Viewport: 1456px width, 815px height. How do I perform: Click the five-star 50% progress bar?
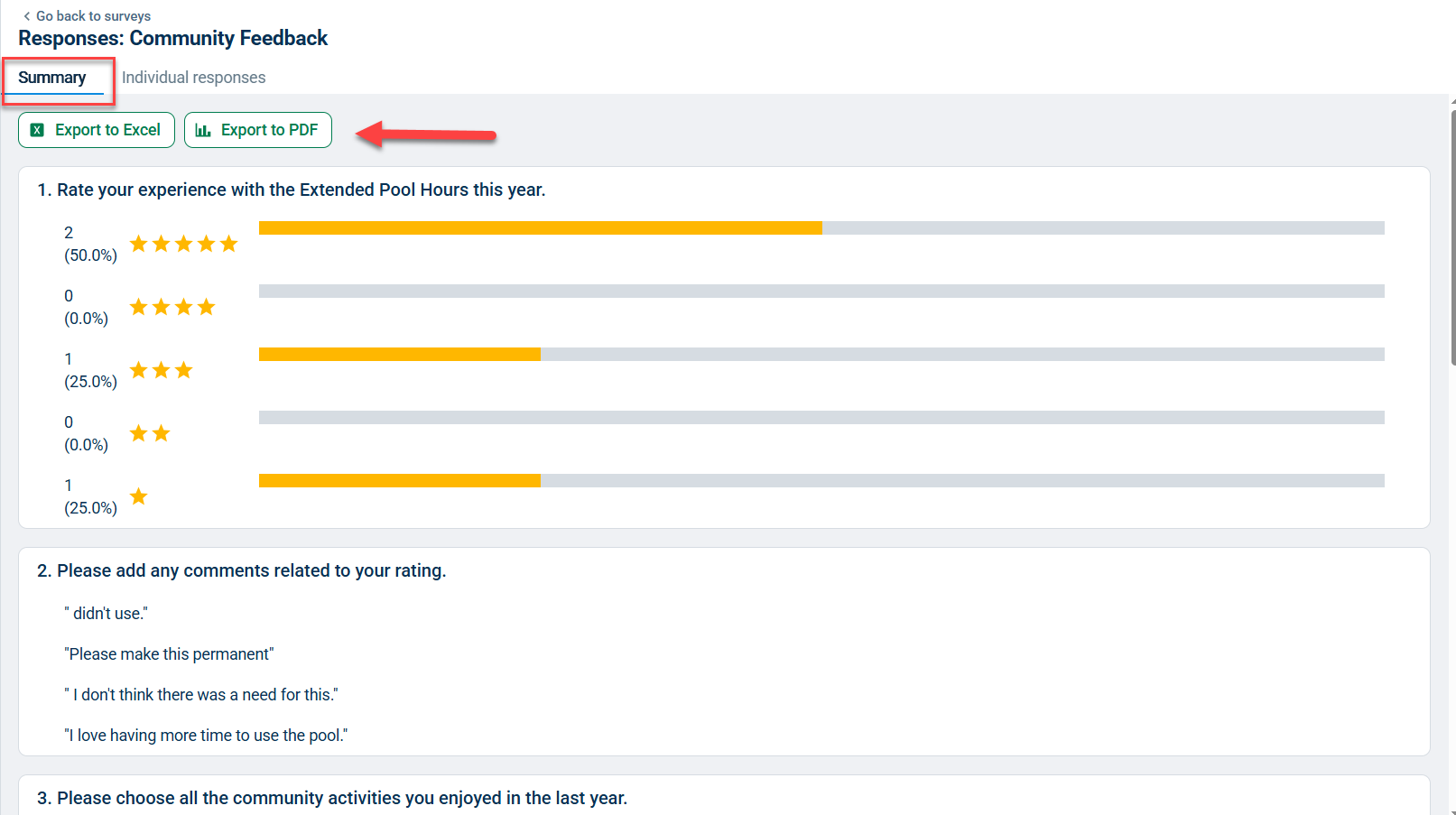point(821,228)
